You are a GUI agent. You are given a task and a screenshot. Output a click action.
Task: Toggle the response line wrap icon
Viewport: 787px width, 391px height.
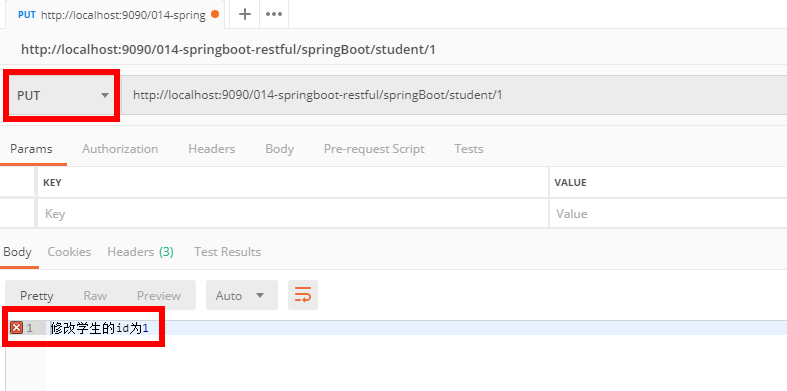click(x=303, y=295)
